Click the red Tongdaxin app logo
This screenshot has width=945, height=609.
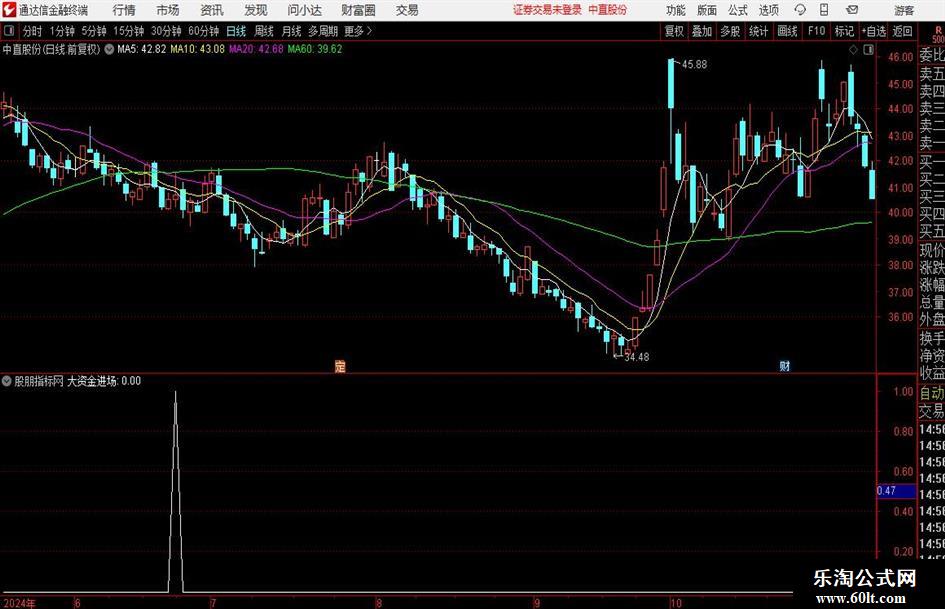pos(8,10)
